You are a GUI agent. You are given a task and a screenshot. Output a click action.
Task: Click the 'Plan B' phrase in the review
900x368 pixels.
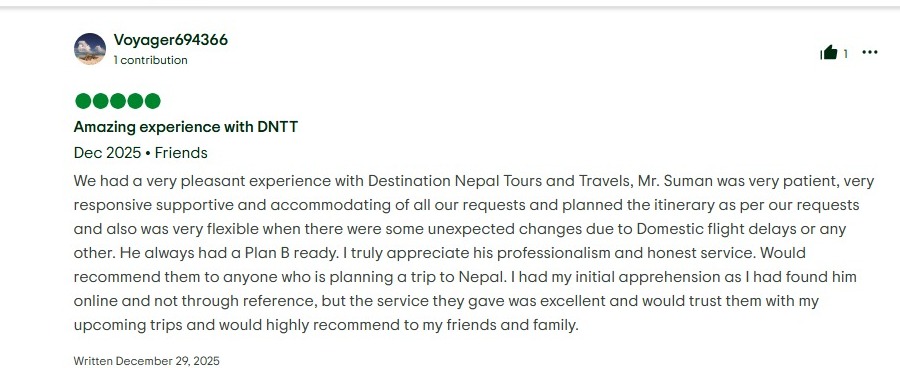[x=267, y=253]
